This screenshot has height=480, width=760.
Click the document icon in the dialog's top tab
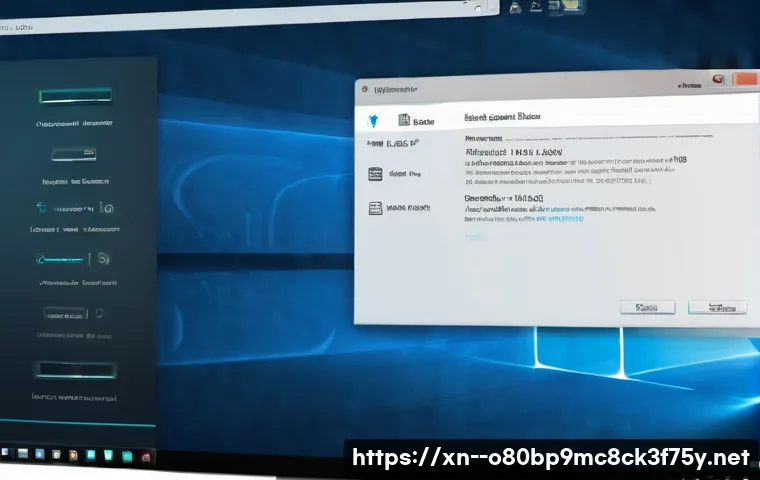tap(404, 120)
